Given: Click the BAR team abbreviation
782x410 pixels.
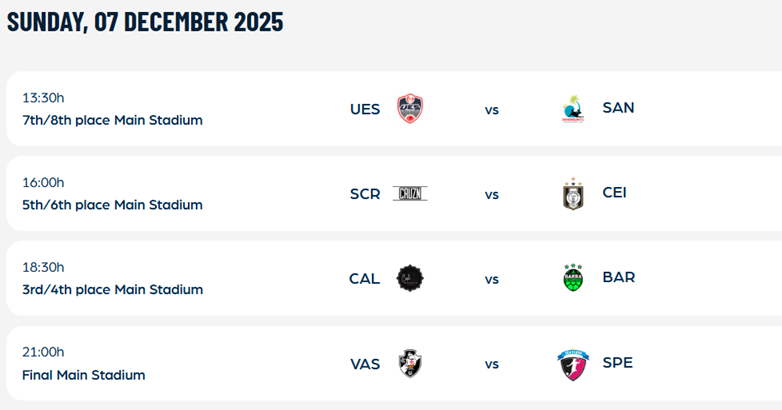Looking at the screenshot, I should pos(618,278).
